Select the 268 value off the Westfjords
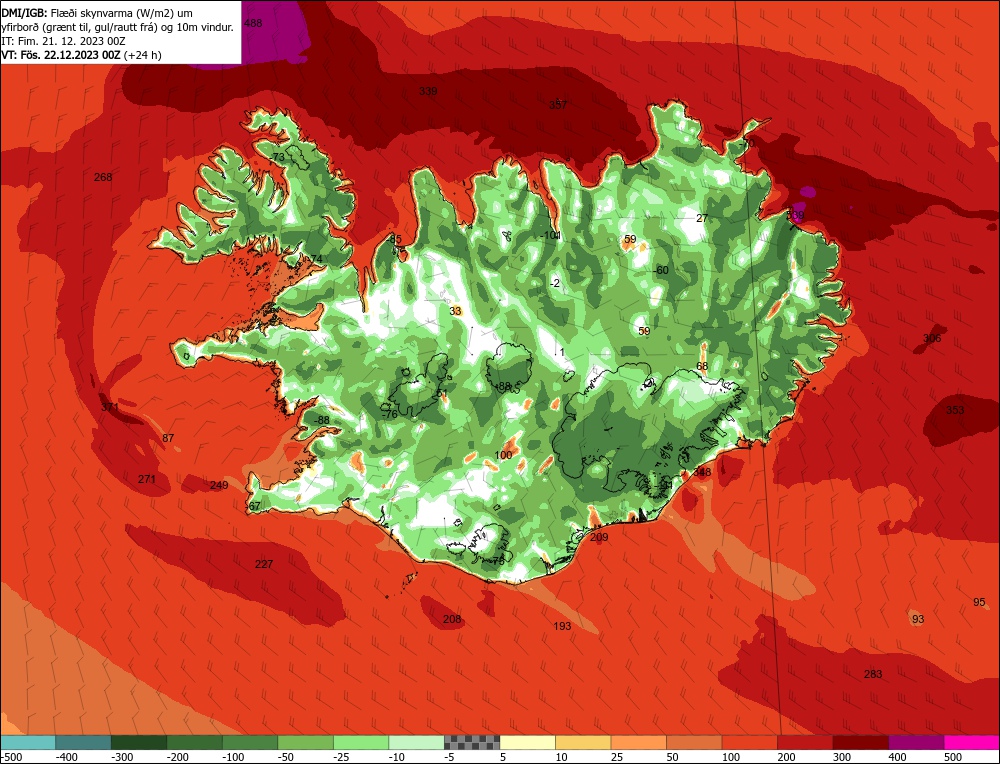 [103, 177]
